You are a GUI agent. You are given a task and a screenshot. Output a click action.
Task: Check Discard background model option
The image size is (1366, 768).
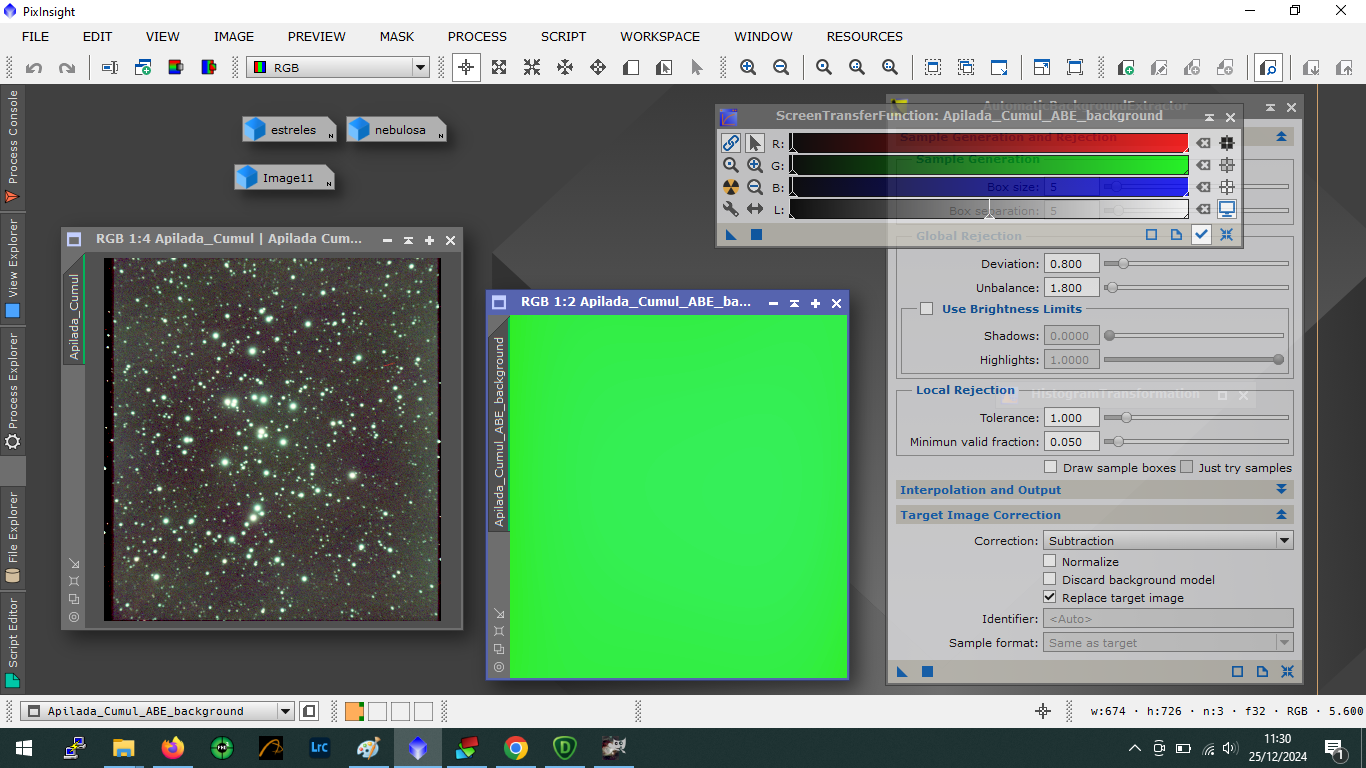tap(1050, 579)
